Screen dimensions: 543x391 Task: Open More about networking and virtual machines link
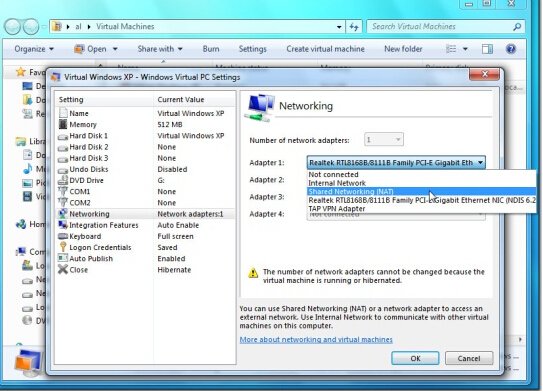[316, 340]
